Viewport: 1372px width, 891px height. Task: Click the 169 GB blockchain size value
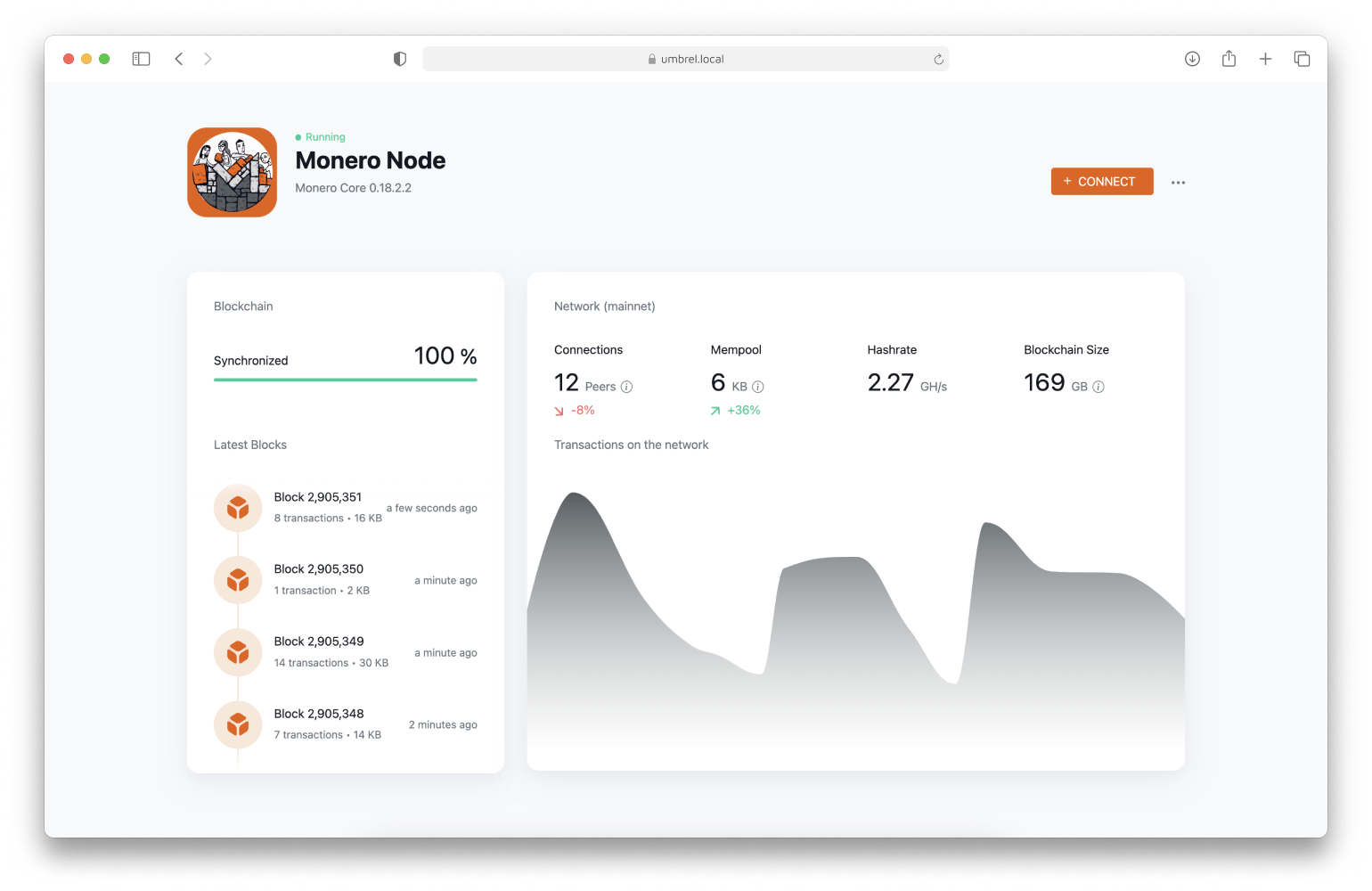click(x=1056, y=383)
